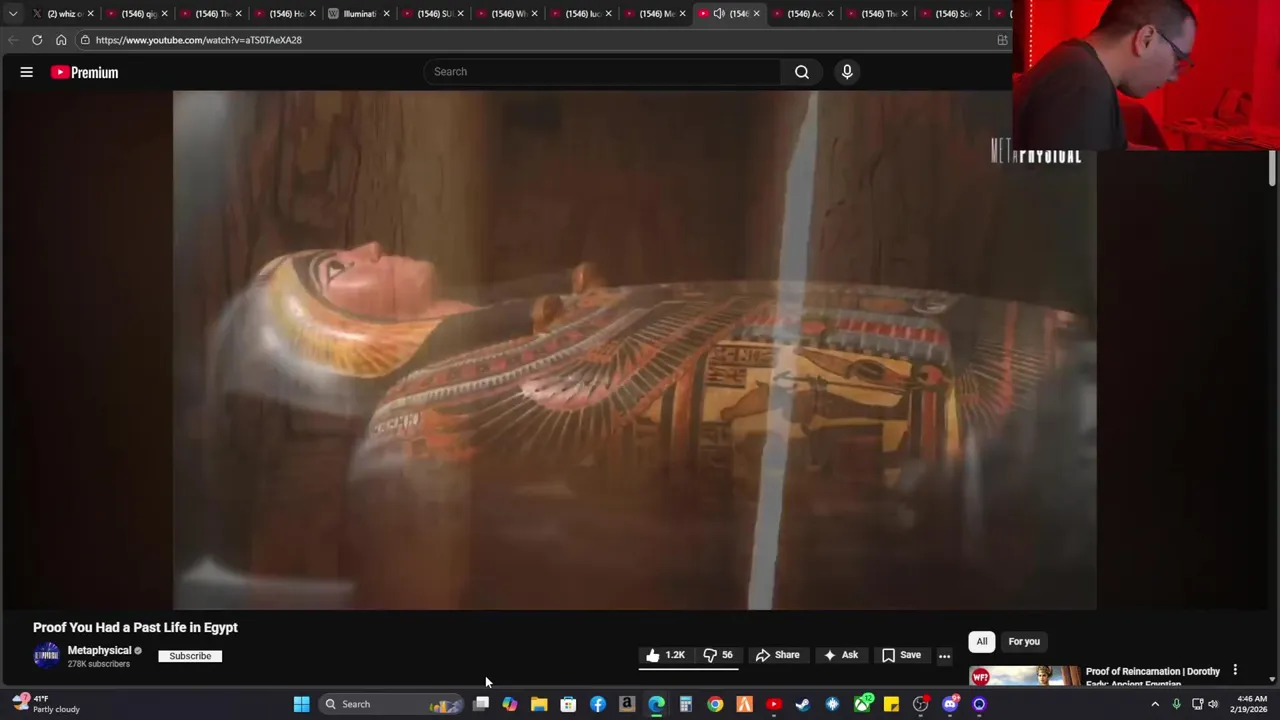Switch to Microsoft Edge on taskbar
Image resolution: width=1280 pixels, height=720 pixels.
tap(656, 704)
